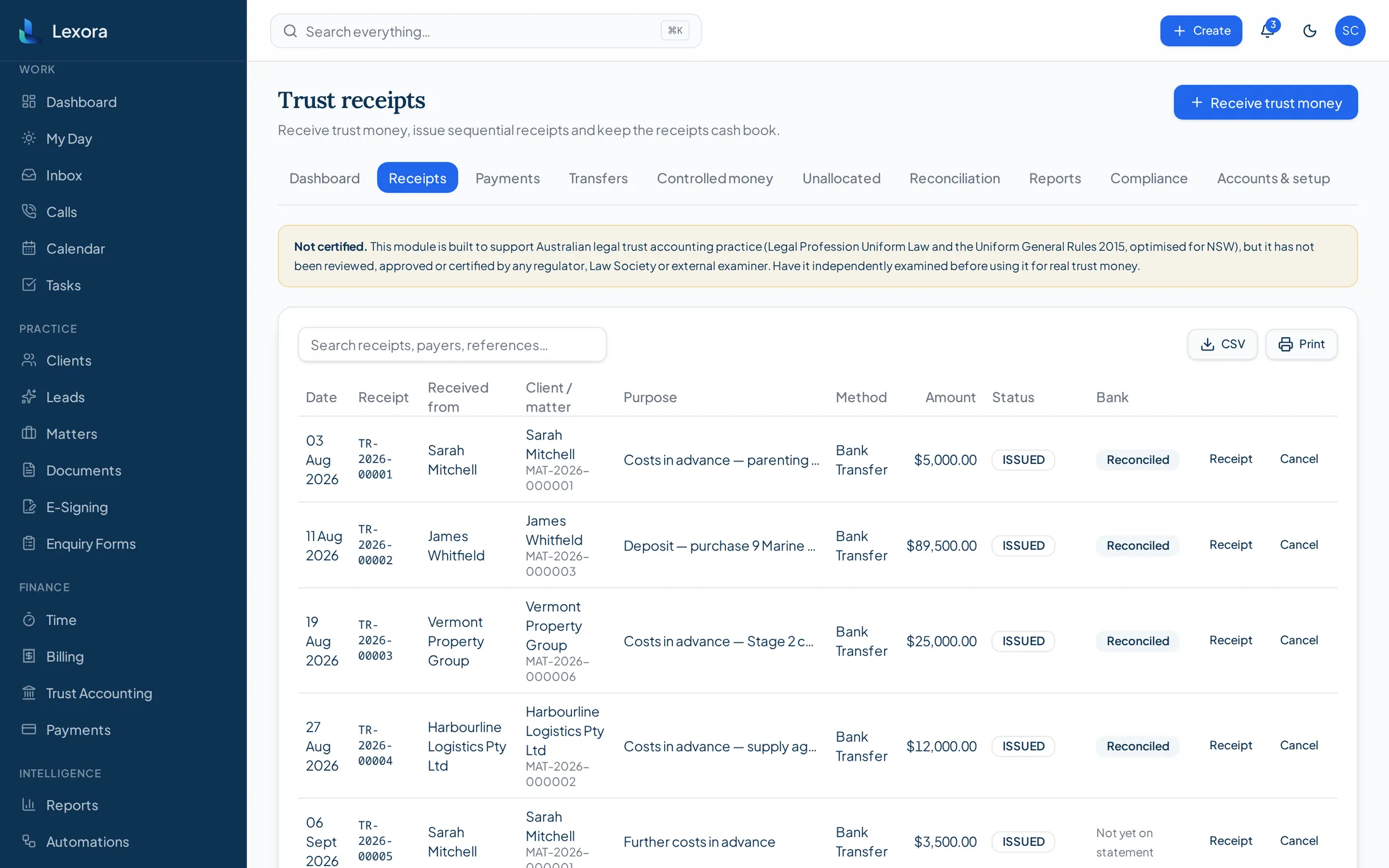Viewport: 1389px width, 868px height.
Task: Click 'Deposit — purchase 9 Marine' purpose
Action: click(x=719, y=545)
